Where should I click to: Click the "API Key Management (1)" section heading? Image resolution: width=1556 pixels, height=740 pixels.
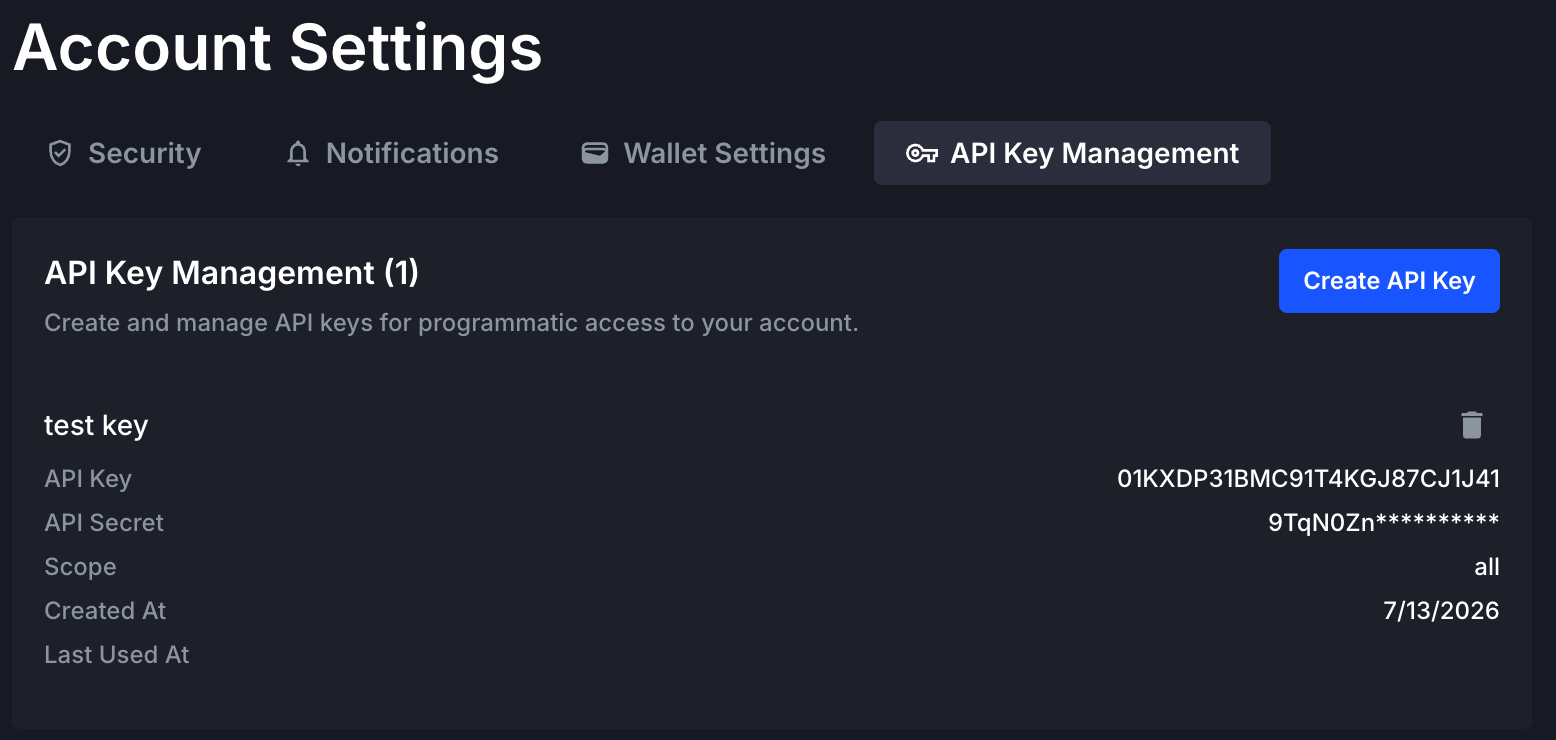coord(231,273)
